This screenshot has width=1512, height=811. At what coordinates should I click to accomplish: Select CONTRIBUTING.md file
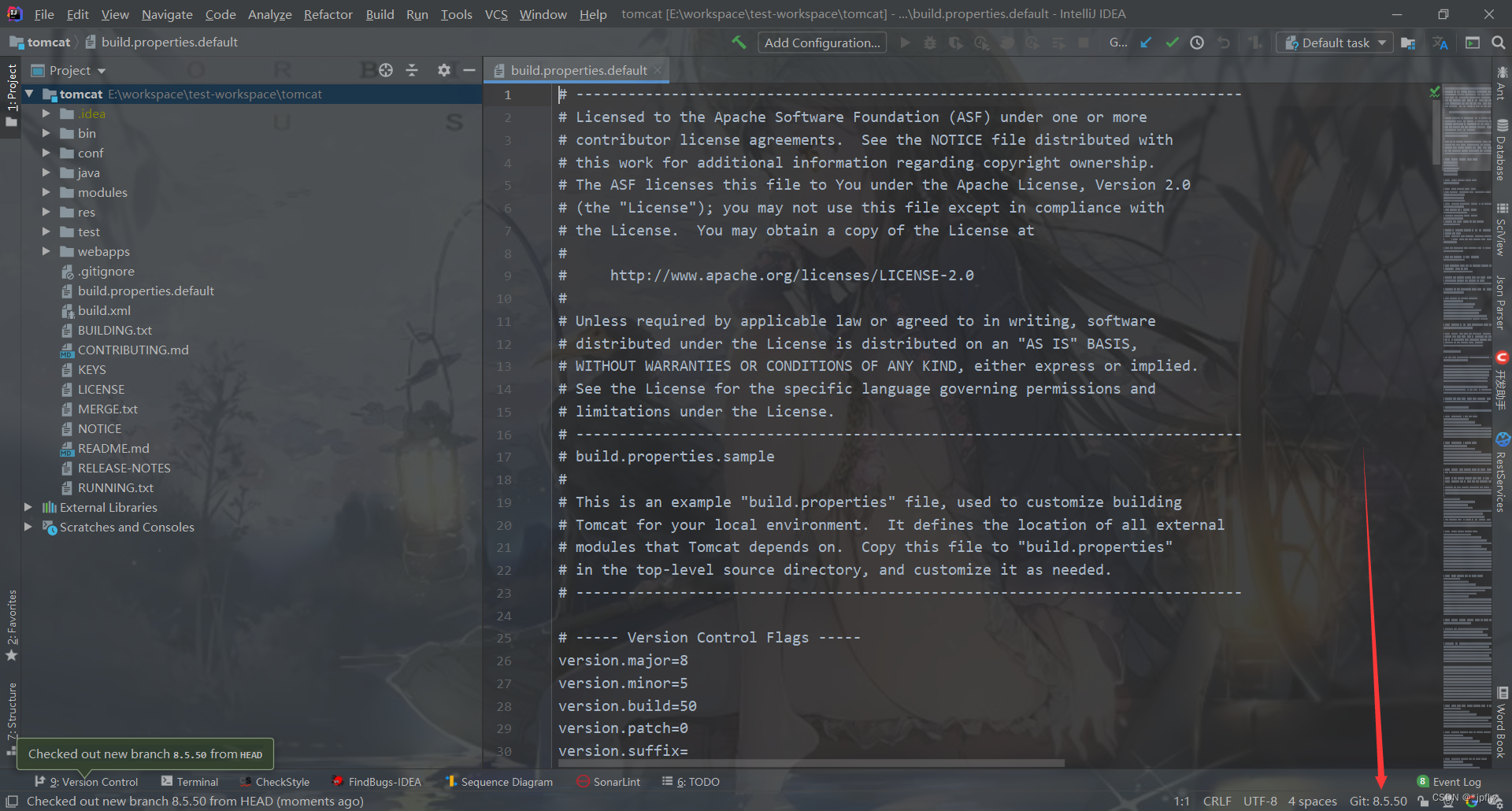[x=132, y=350]
